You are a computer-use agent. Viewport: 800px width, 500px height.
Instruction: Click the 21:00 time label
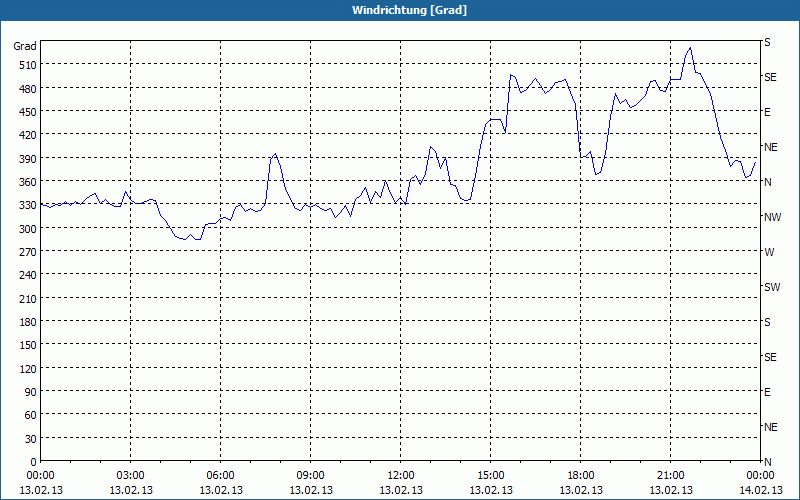pos(670,476)
